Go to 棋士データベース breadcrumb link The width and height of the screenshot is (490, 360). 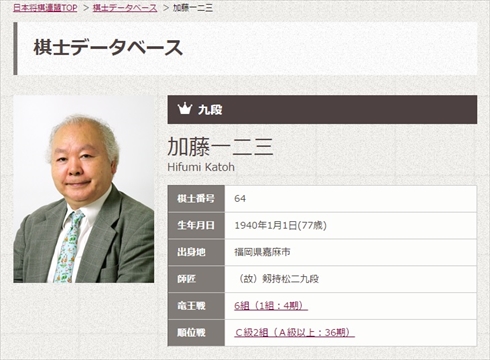point(125,7)
